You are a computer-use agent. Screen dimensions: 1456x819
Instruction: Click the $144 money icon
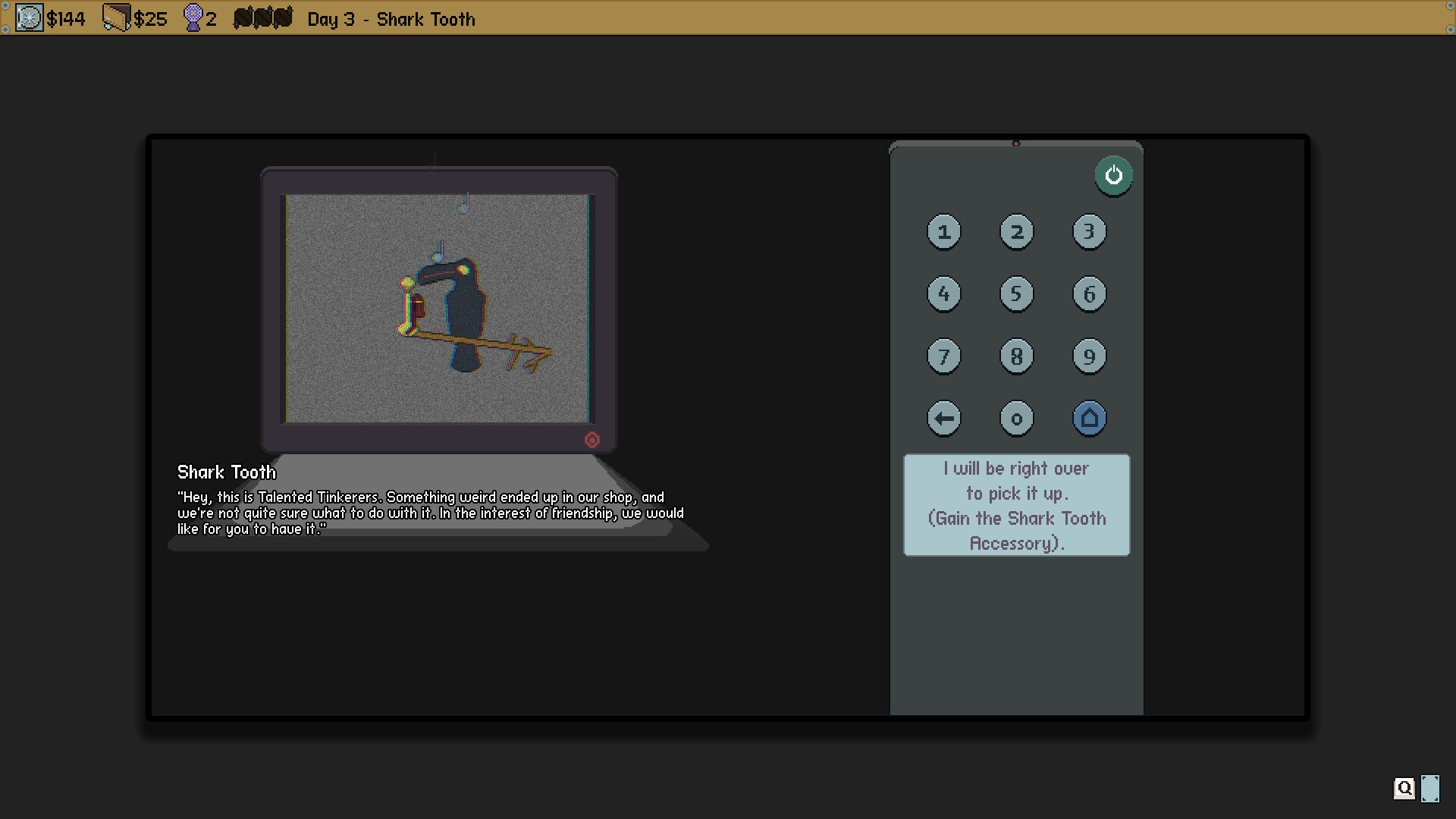(x=30, y=18)
